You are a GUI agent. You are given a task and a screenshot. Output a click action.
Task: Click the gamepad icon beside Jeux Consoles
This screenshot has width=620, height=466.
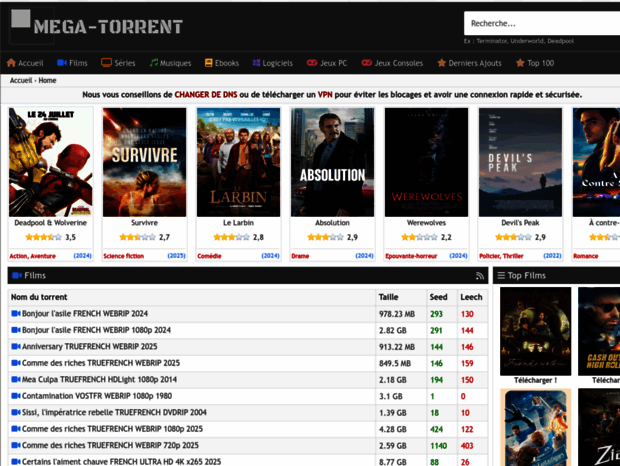[367, 63]
